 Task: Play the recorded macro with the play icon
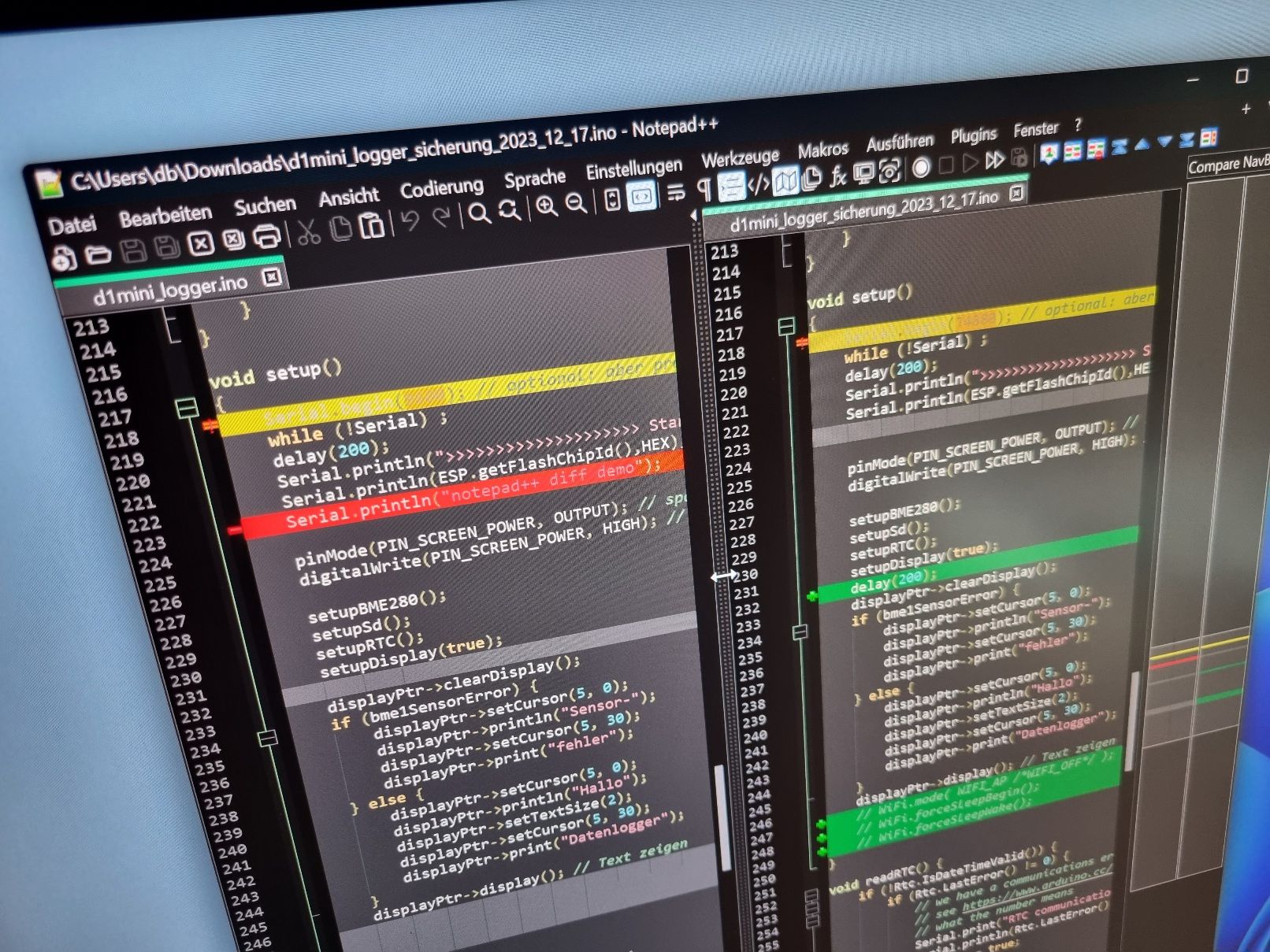971,163
